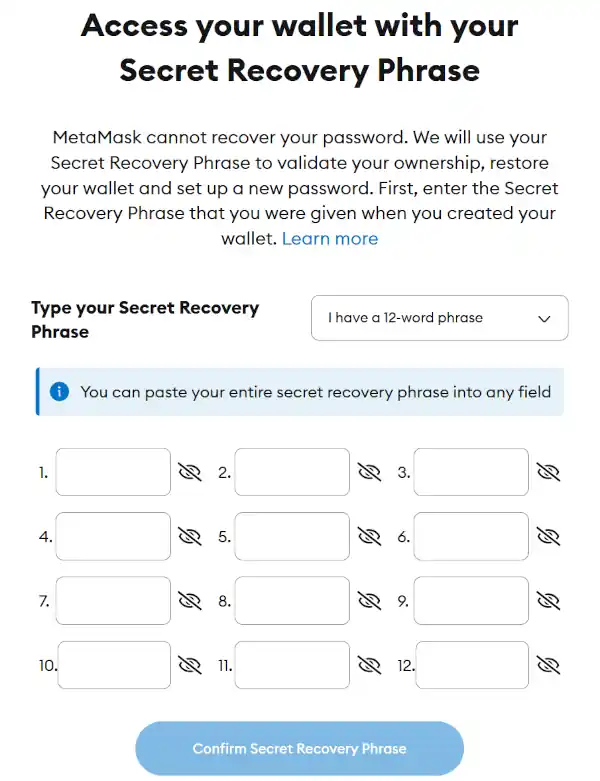Toggle visibility of word 4
The image size is (600, 781).
click(x=190, y=536)
